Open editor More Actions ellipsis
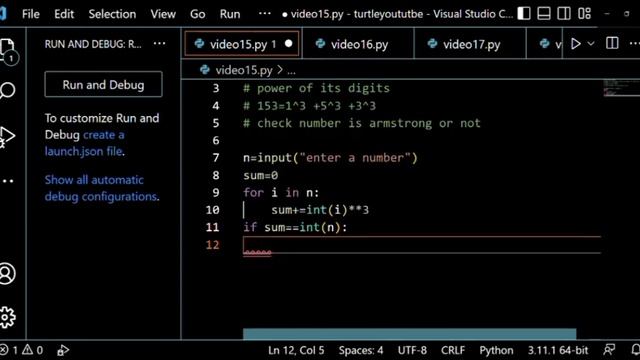 point(634,43)
